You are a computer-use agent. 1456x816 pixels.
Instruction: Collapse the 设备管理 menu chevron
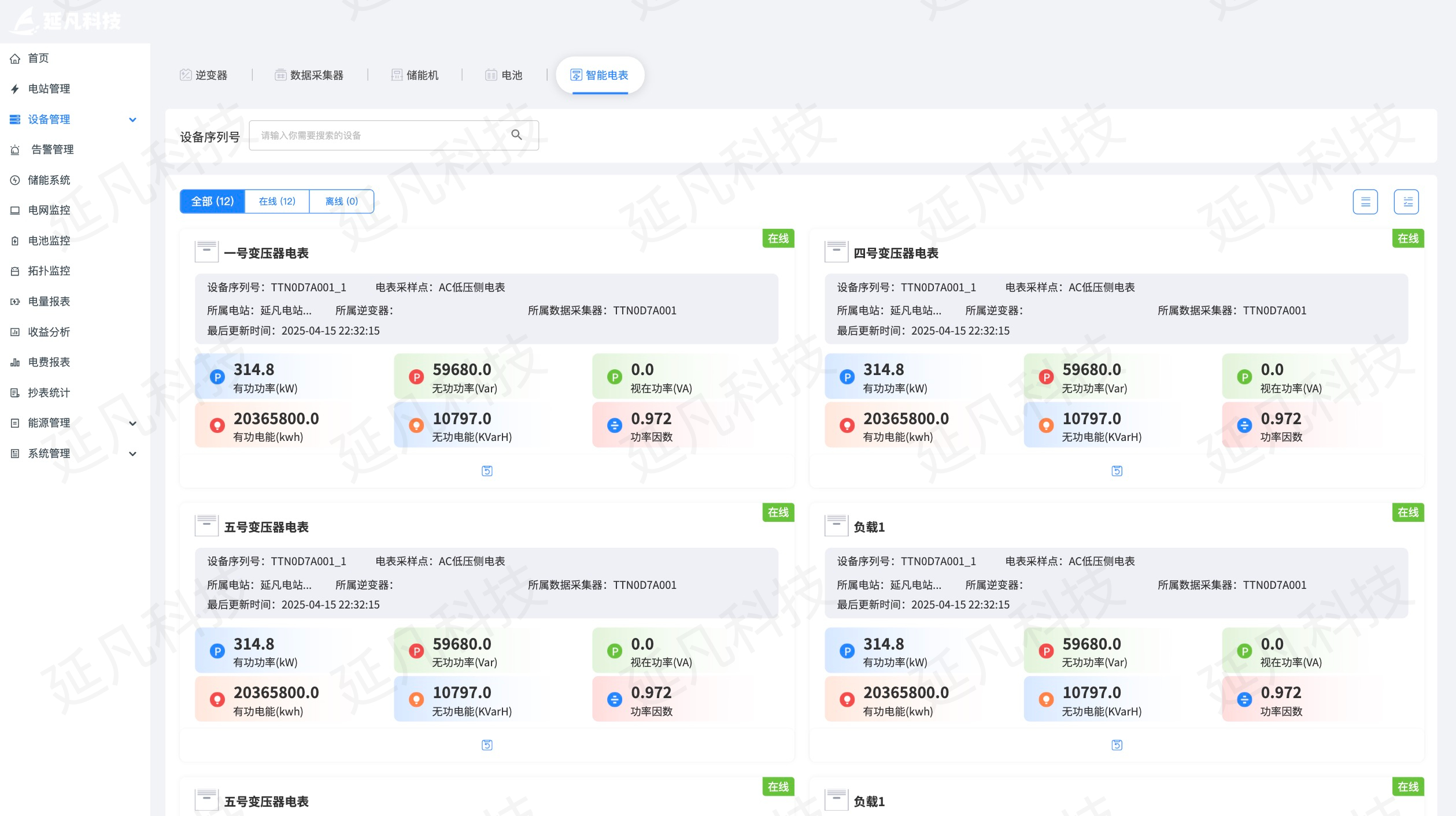click(132, 120)
